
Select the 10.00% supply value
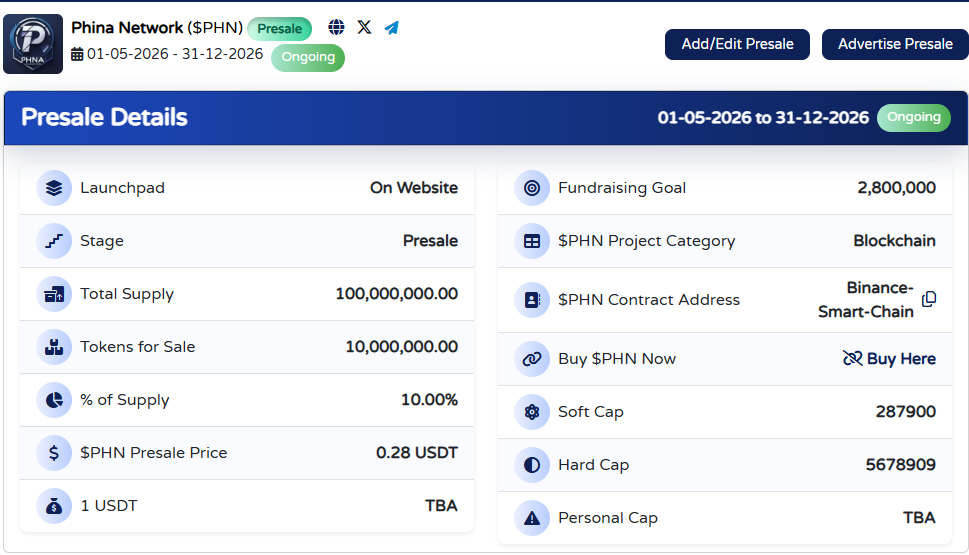[x=429, y=400]
